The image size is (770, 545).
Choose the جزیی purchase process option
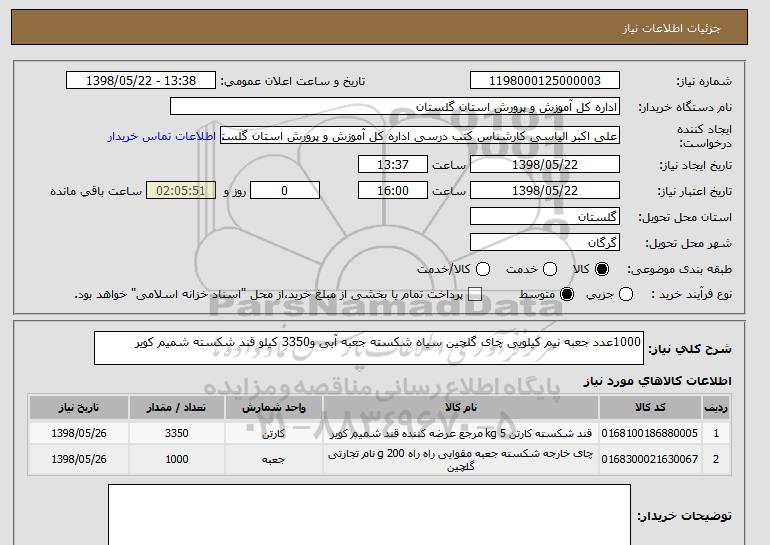tap(626, 295)
